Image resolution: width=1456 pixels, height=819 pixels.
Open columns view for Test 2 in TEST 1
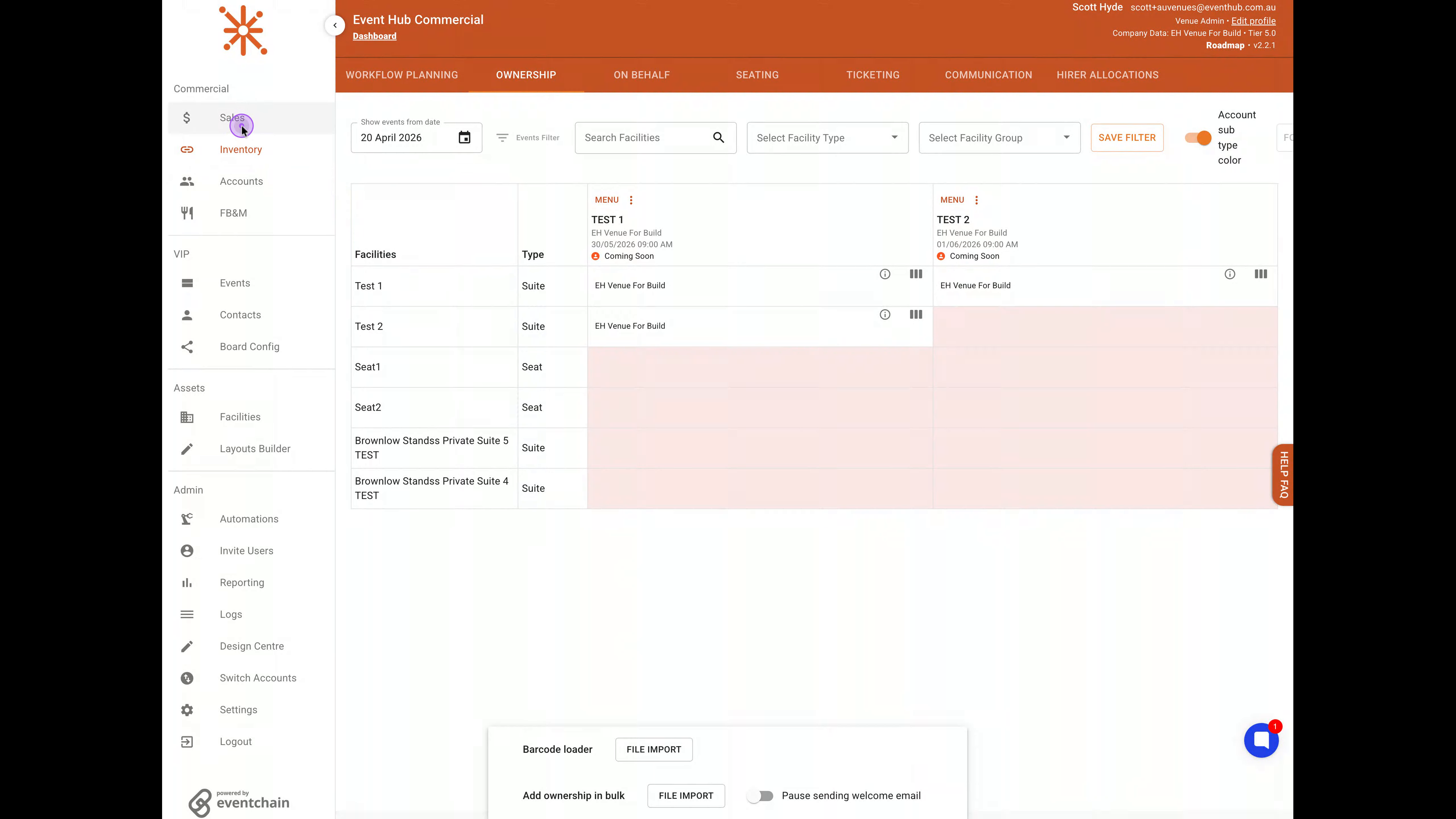click(x=916, y=315)
